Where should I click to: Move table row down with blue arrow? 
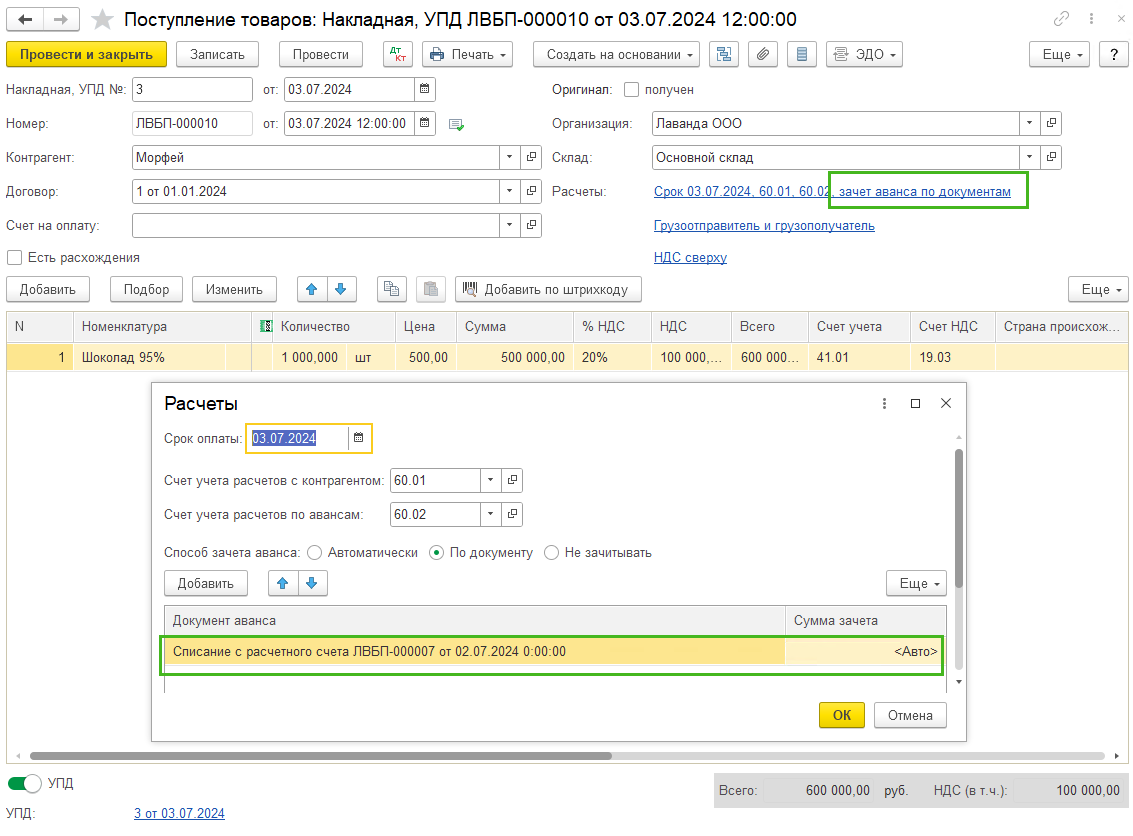click(x=341, y=289)
